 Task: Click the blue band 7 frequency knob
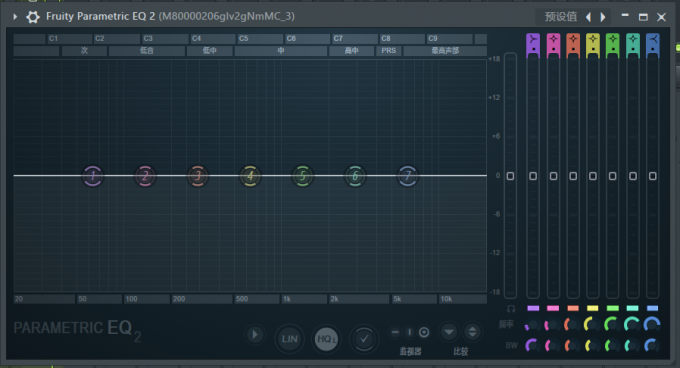652,324
